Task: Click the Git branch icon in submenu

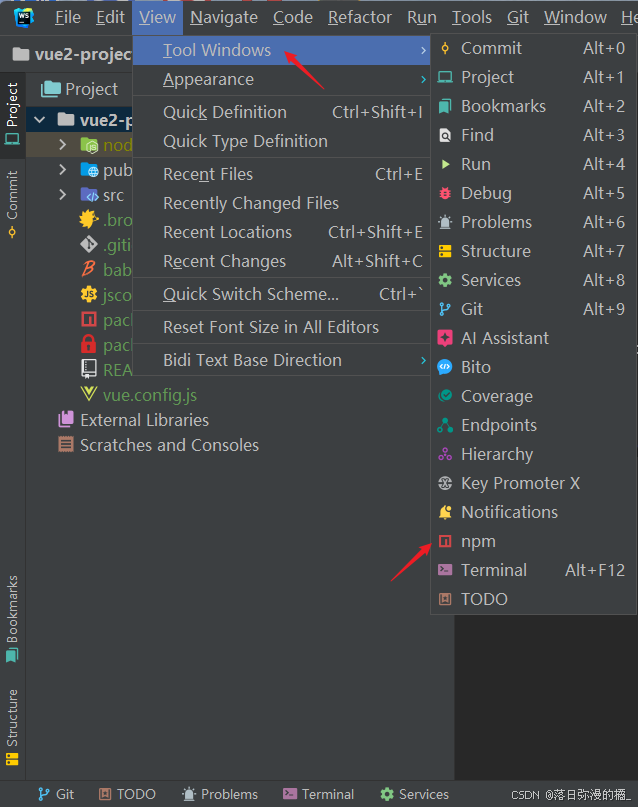Action: [x=445, y=309]
